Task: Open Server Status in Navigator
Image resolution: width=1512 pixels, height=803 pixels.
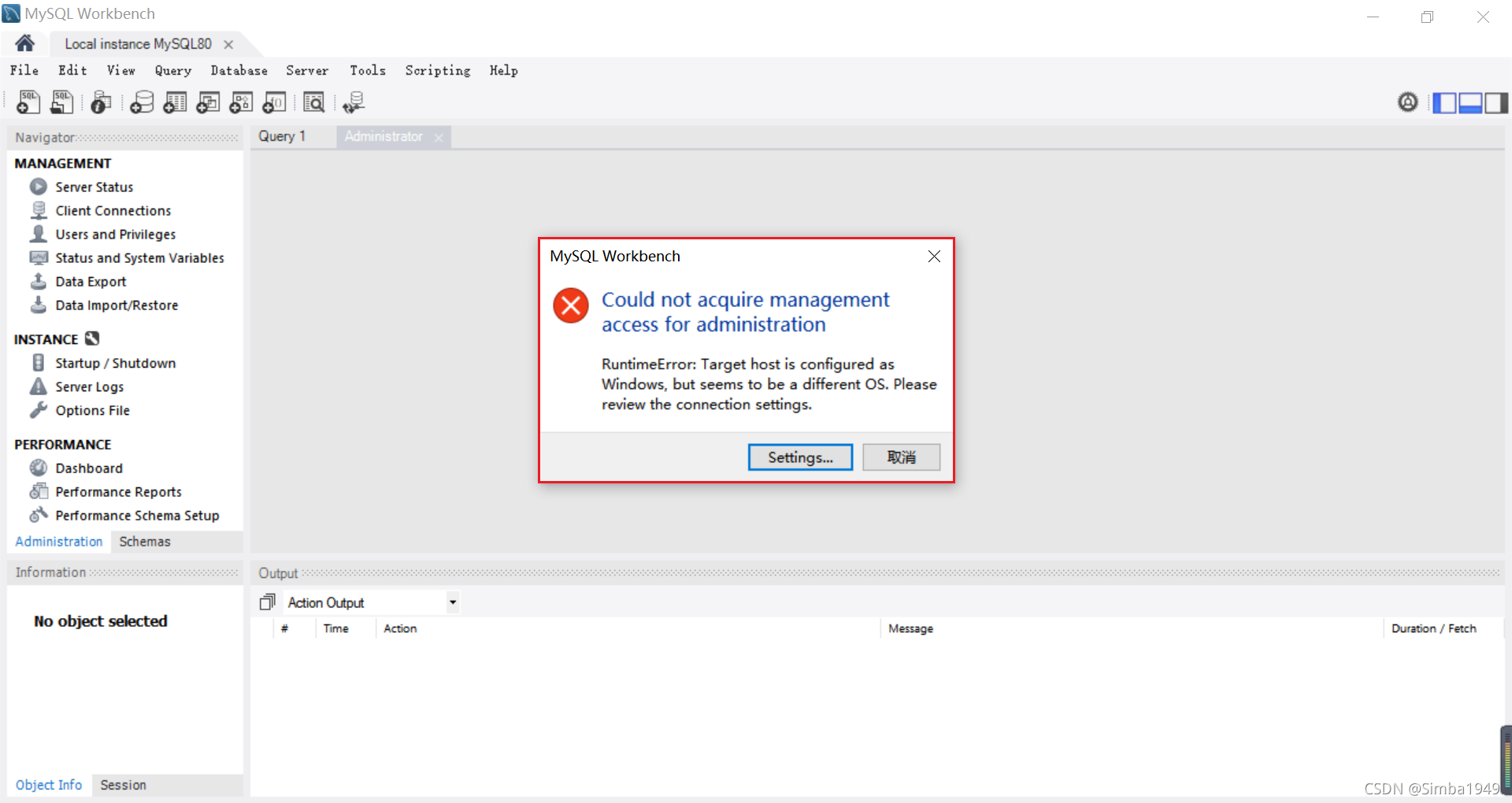Action: pyautogui.click(x=94, y=187)
